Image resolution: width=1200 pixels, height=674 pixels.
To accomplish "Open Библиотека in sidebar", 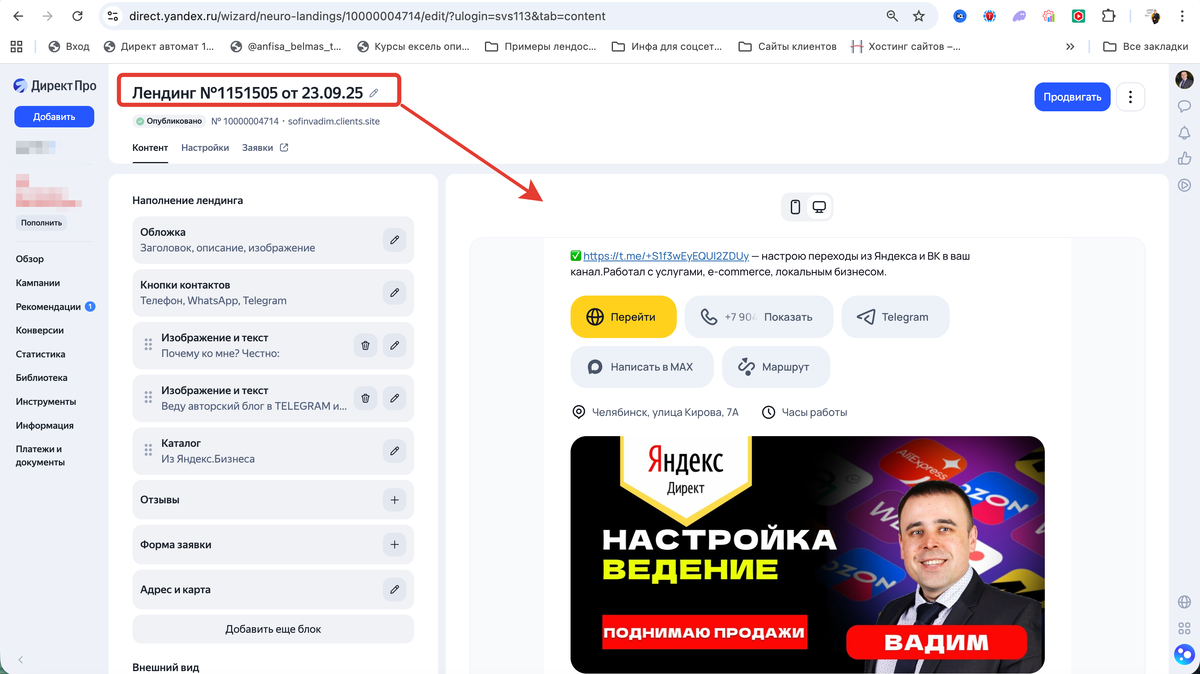I will [x=42, y=378].
